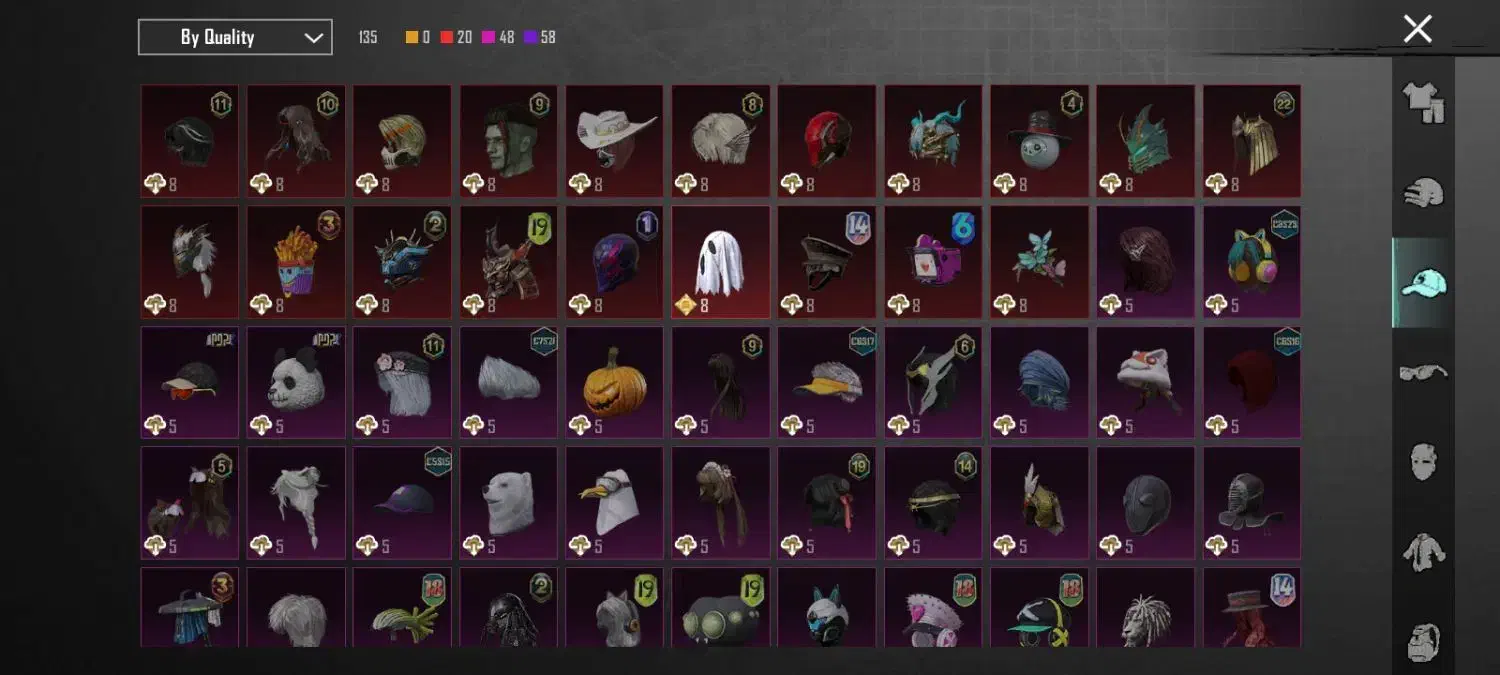The image size is (1500, 675).
Task: Open the face mask category icon
Action: tap(1423, 461)
